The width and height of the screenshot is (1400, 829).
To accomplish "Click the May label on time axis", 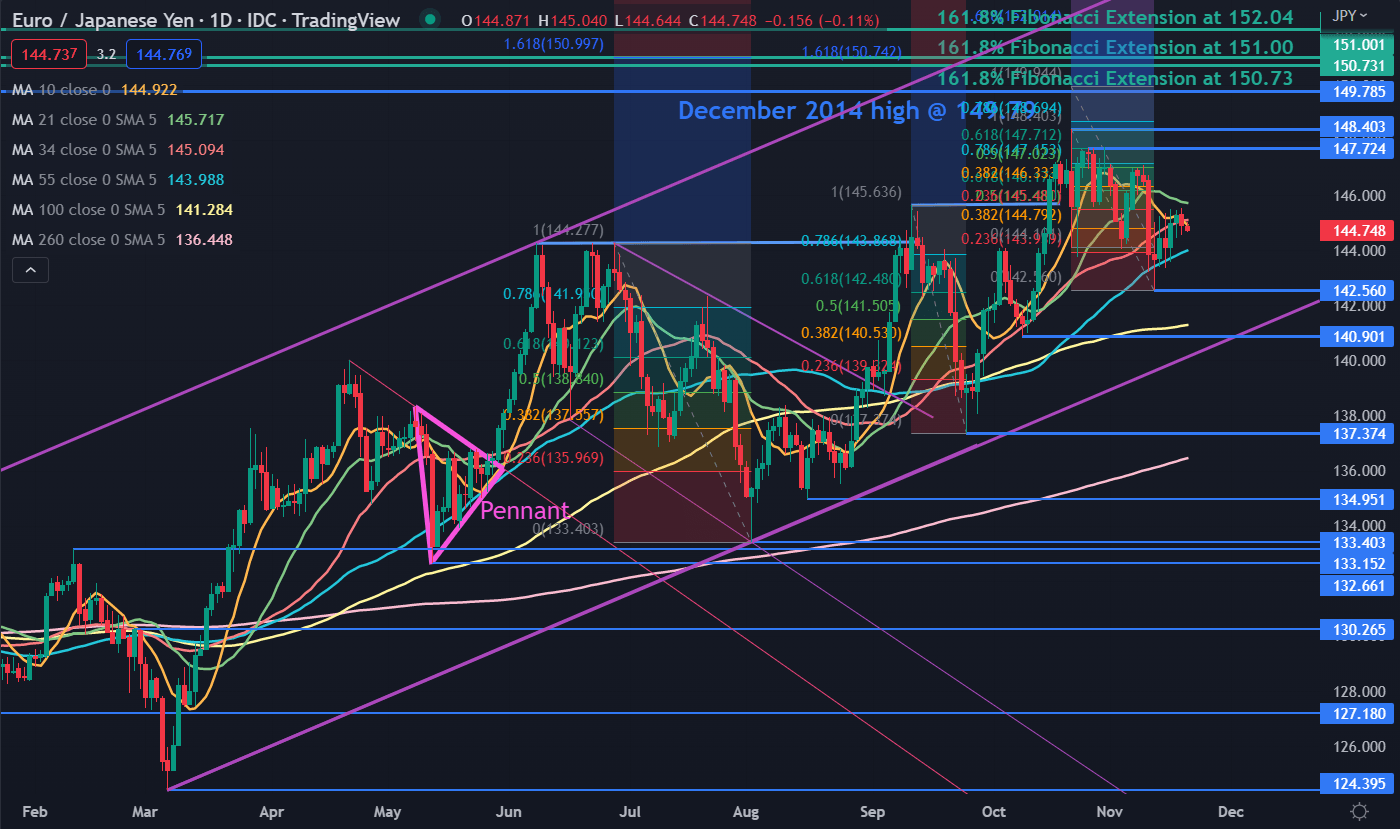I will click(x=386, y=811).
